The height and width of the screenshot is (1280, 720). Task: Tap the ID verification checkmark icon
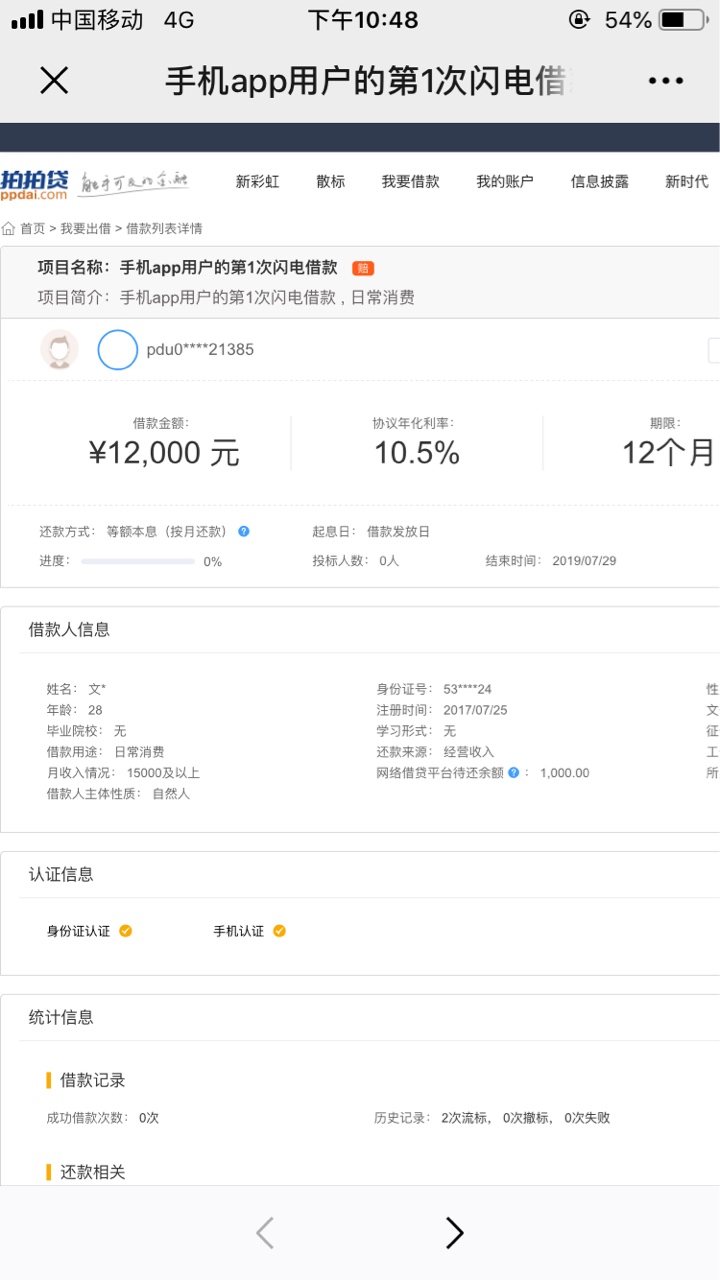(126, 931)
